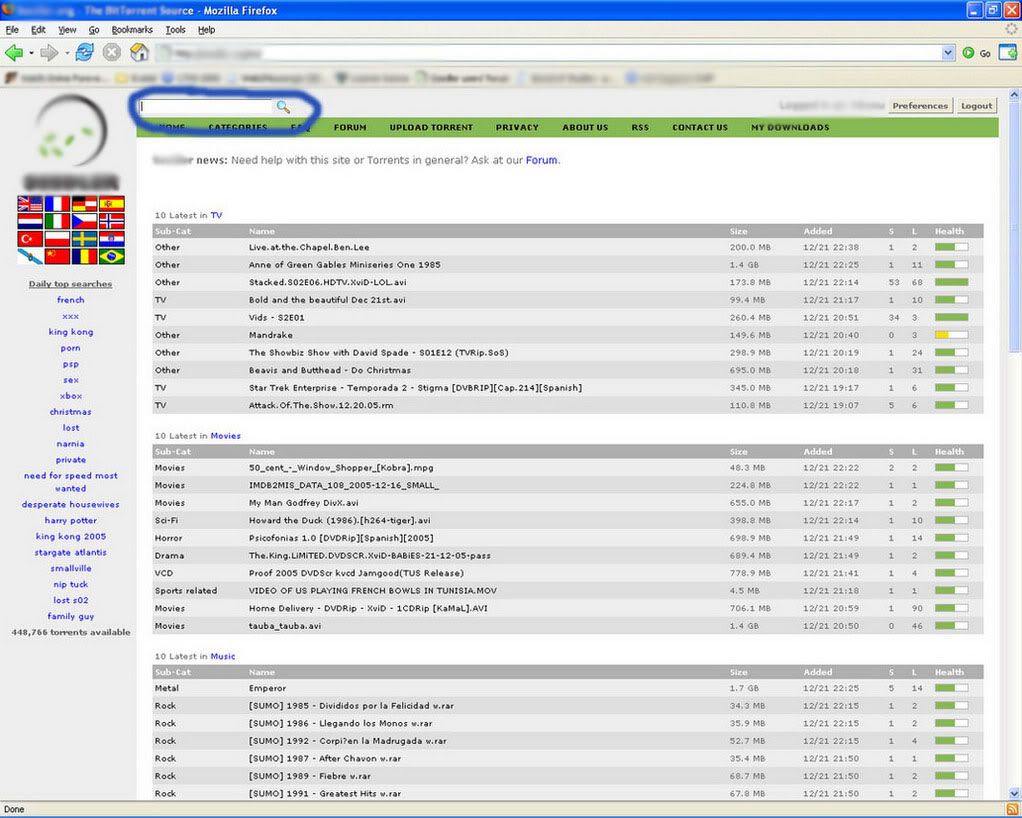
Task: Open the Edit menu
Action: [x=38, y=30]
